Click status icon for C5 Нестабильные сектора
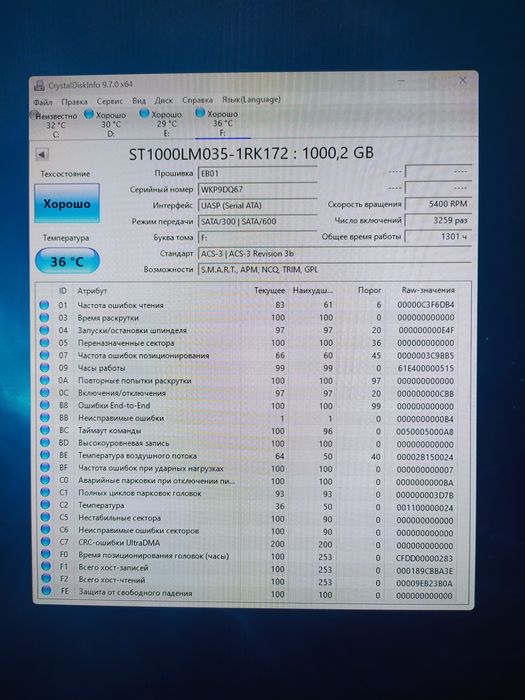The image size is (525, 700). click(x=46, y=517)
